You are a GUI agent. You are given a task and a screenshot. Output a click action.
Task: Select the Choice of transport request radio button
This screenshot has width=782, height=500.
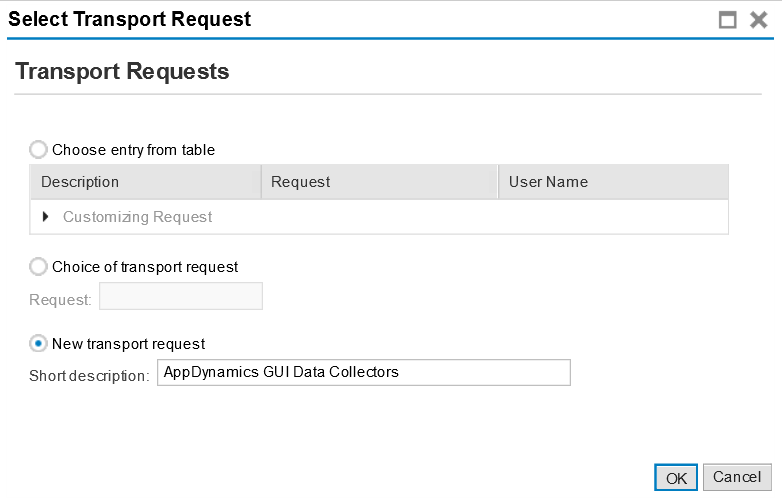pyautogui.click(x=38, y=267)
